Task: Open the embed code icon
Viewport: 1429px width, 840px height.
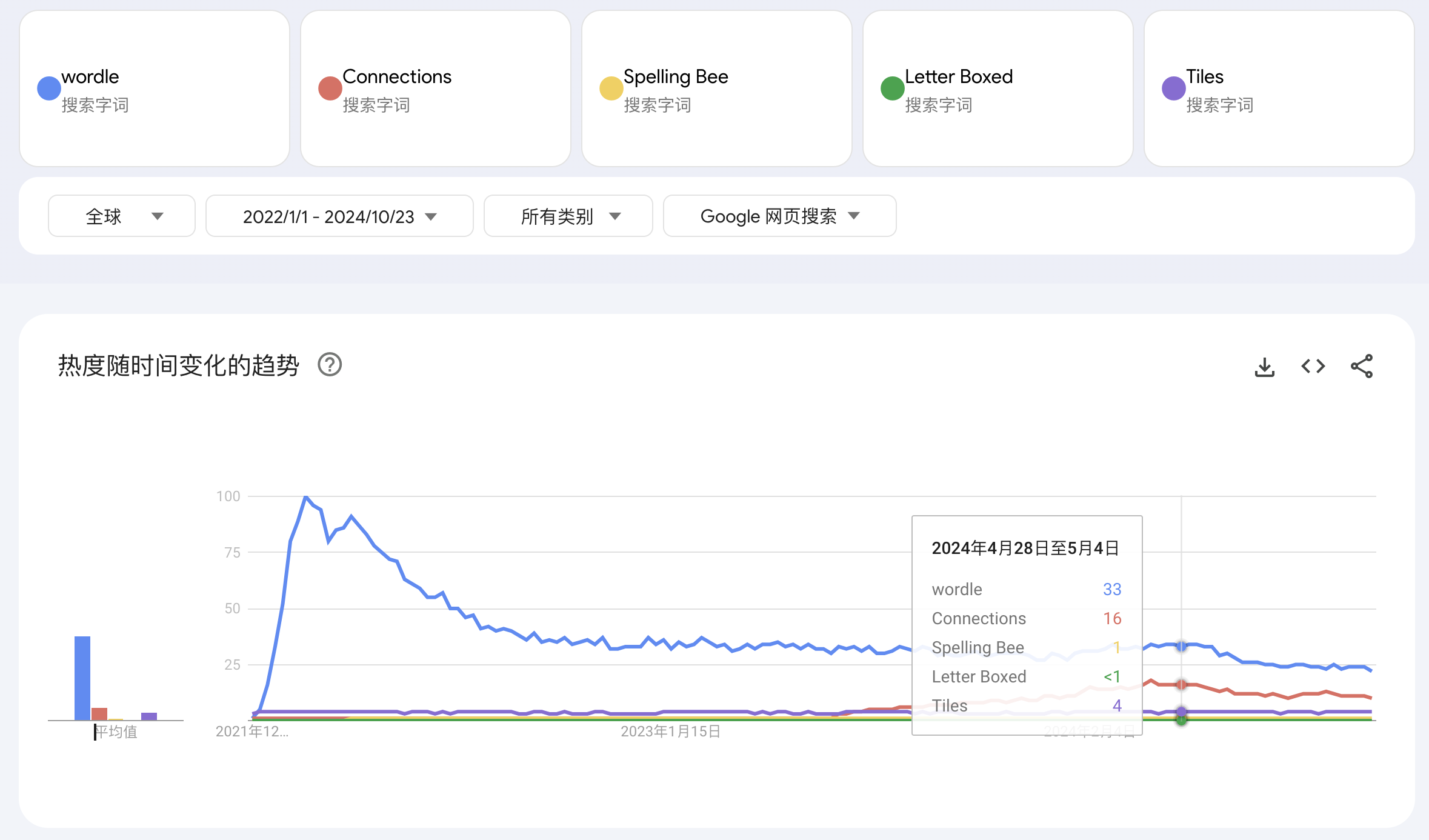Action: (x=1313, y=367)
